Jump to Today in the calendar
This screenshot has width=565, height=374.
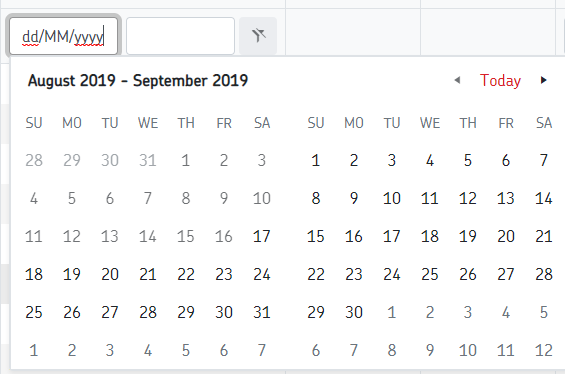(500, 80)
